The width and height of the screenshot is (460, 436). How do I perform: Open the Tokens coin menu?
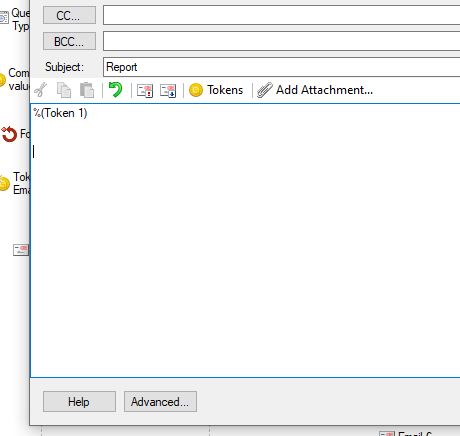click(216, 90)
